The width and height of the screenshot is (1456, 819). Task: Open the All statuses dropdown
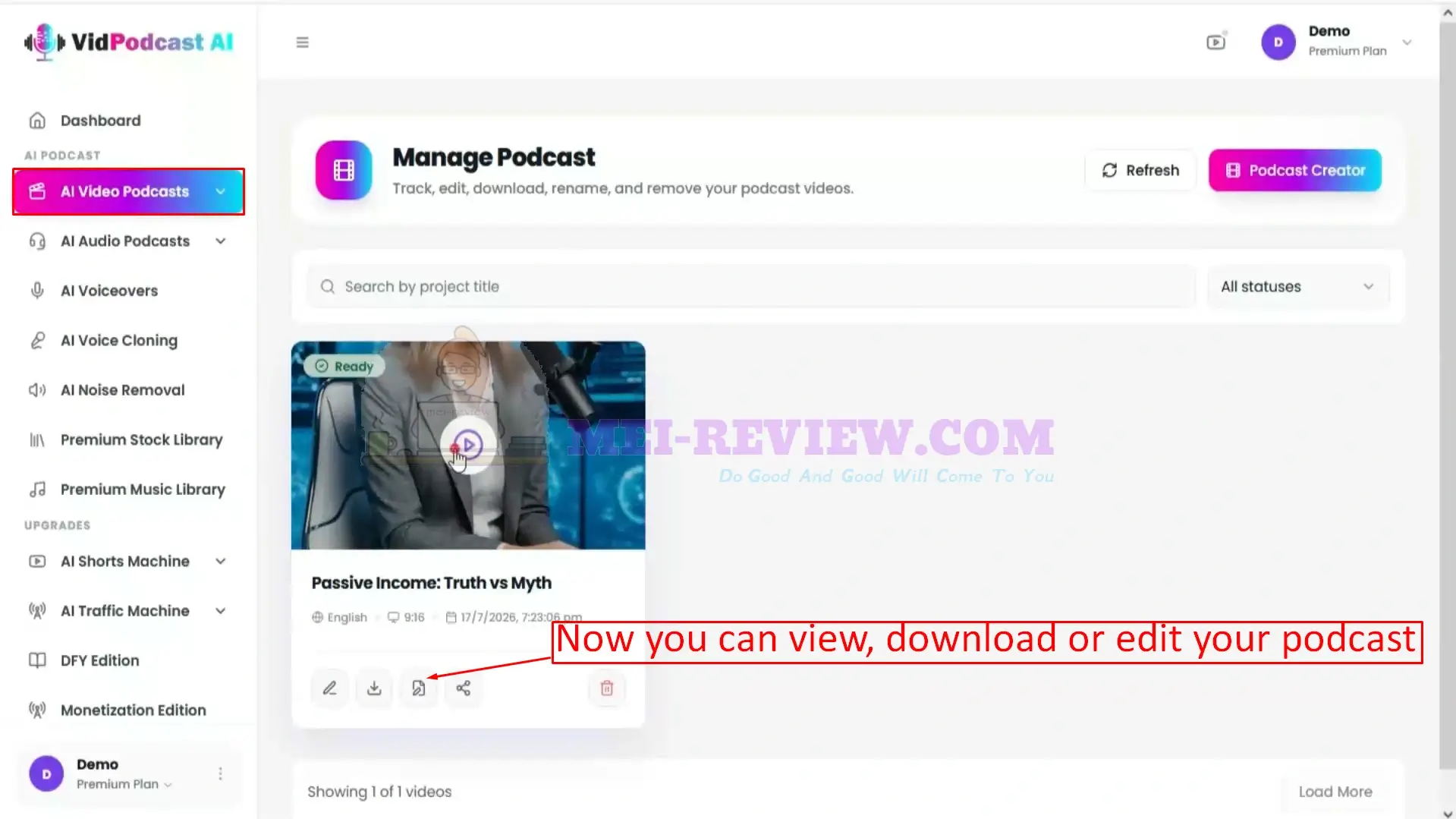click(x=1298, y=287)
